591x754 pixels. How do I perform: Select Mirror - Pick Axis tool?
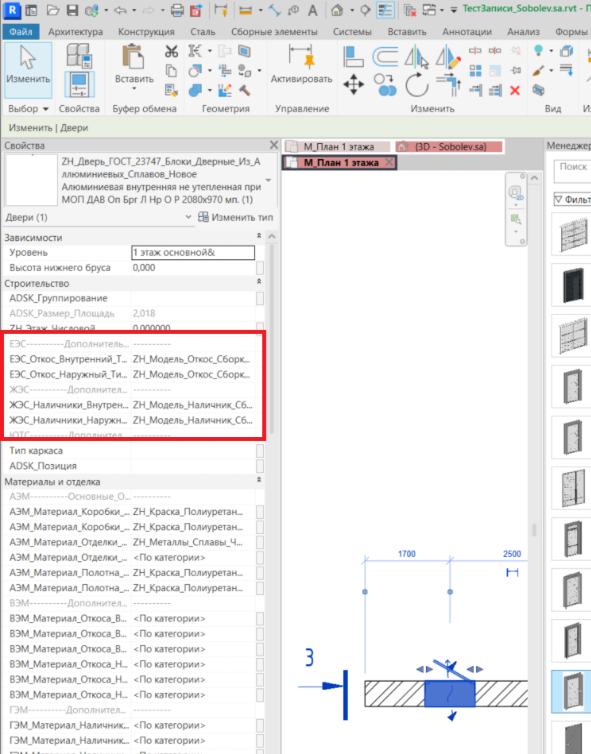[x=416, y=57]
